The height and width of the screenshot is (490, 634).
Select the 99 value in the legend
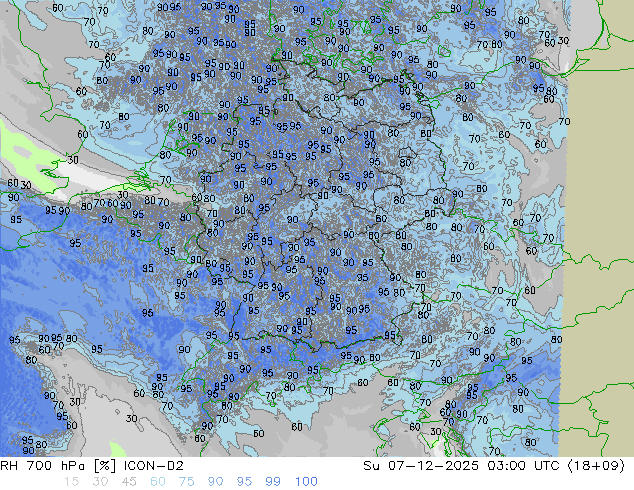click(273, 482)
